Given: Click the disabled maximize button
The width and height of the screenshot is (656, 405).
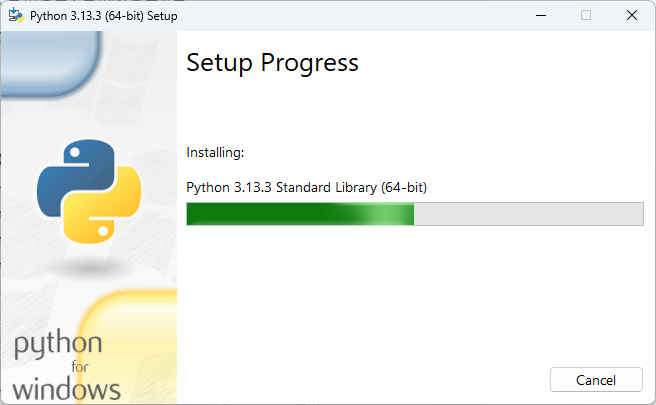Looking at the screenshot, I should click(x=586, y=15).
